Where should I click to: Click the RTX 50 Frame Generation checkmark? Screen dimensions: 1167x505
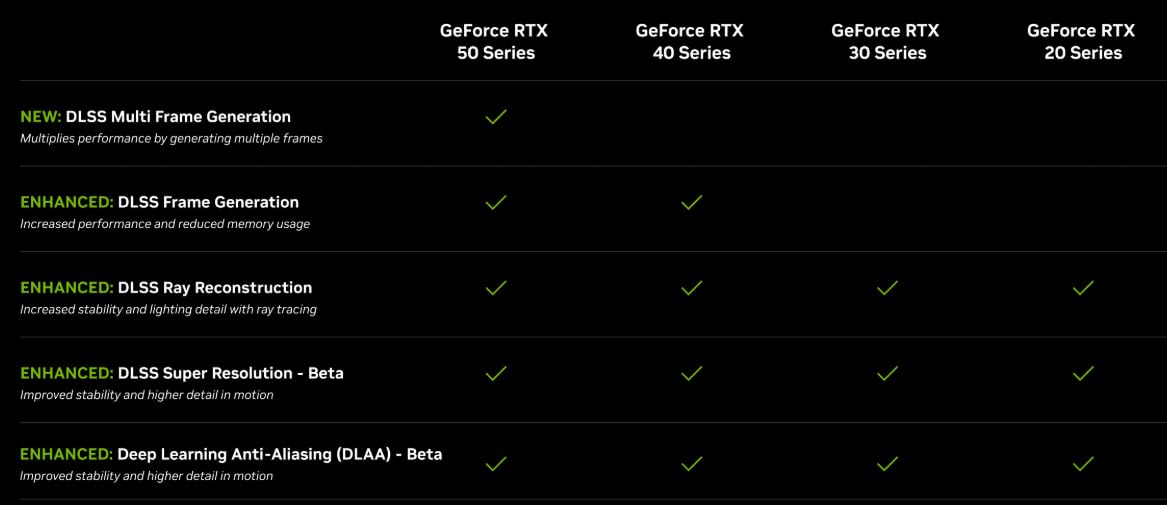point(496,202)
